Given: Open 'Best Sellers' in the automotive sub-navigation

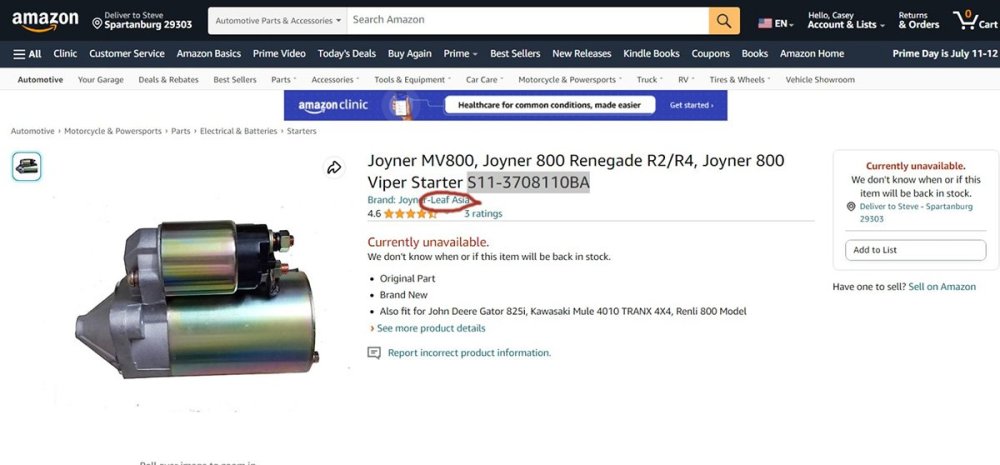Looking at the screenshot, I should (x=235, y=80).
